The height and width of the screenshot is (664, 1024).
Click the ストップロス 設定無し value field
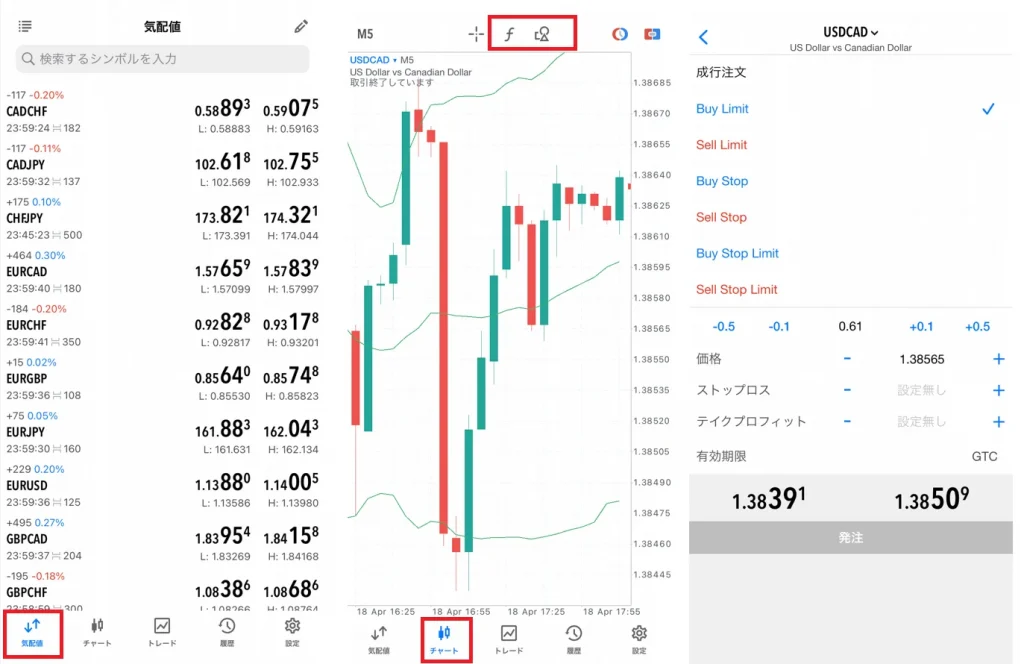point(921,390)
